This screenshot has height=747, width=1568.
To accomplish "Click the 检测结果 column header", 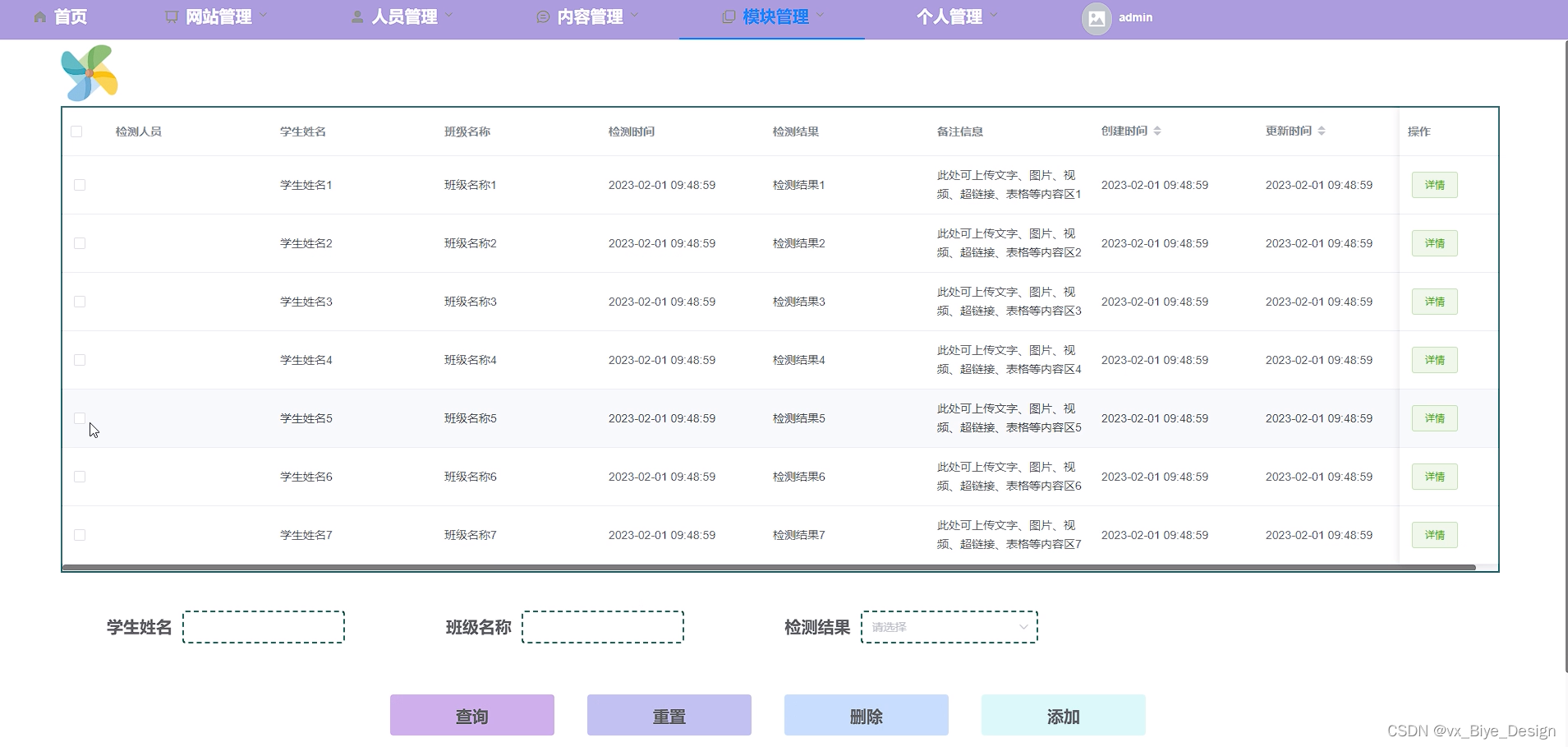I will pos(796,131).
